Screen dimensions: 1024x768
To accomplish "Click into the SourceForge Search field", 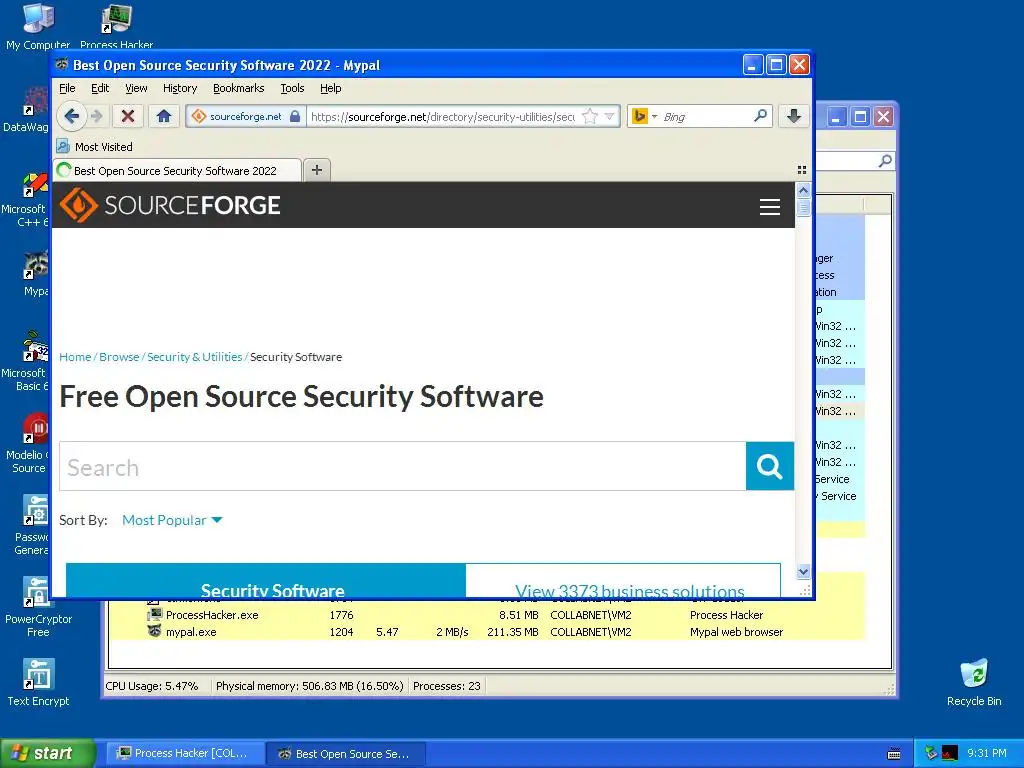I will coord(402,466).
